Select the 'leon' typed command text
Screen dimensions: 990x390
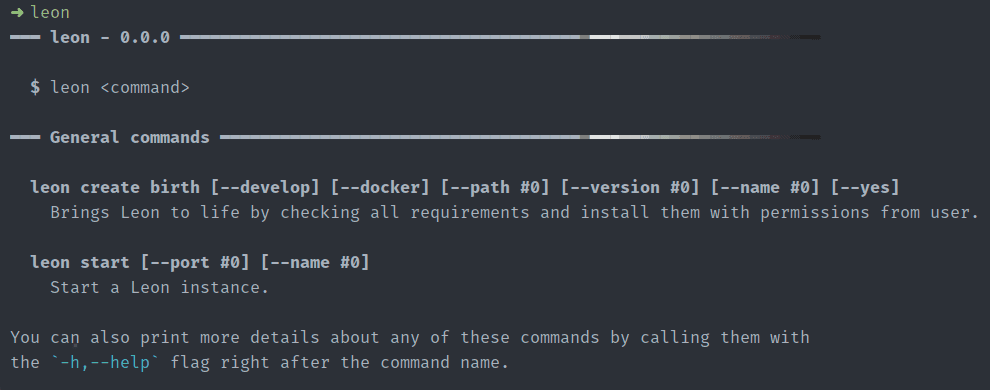click(x=50, y=13)
